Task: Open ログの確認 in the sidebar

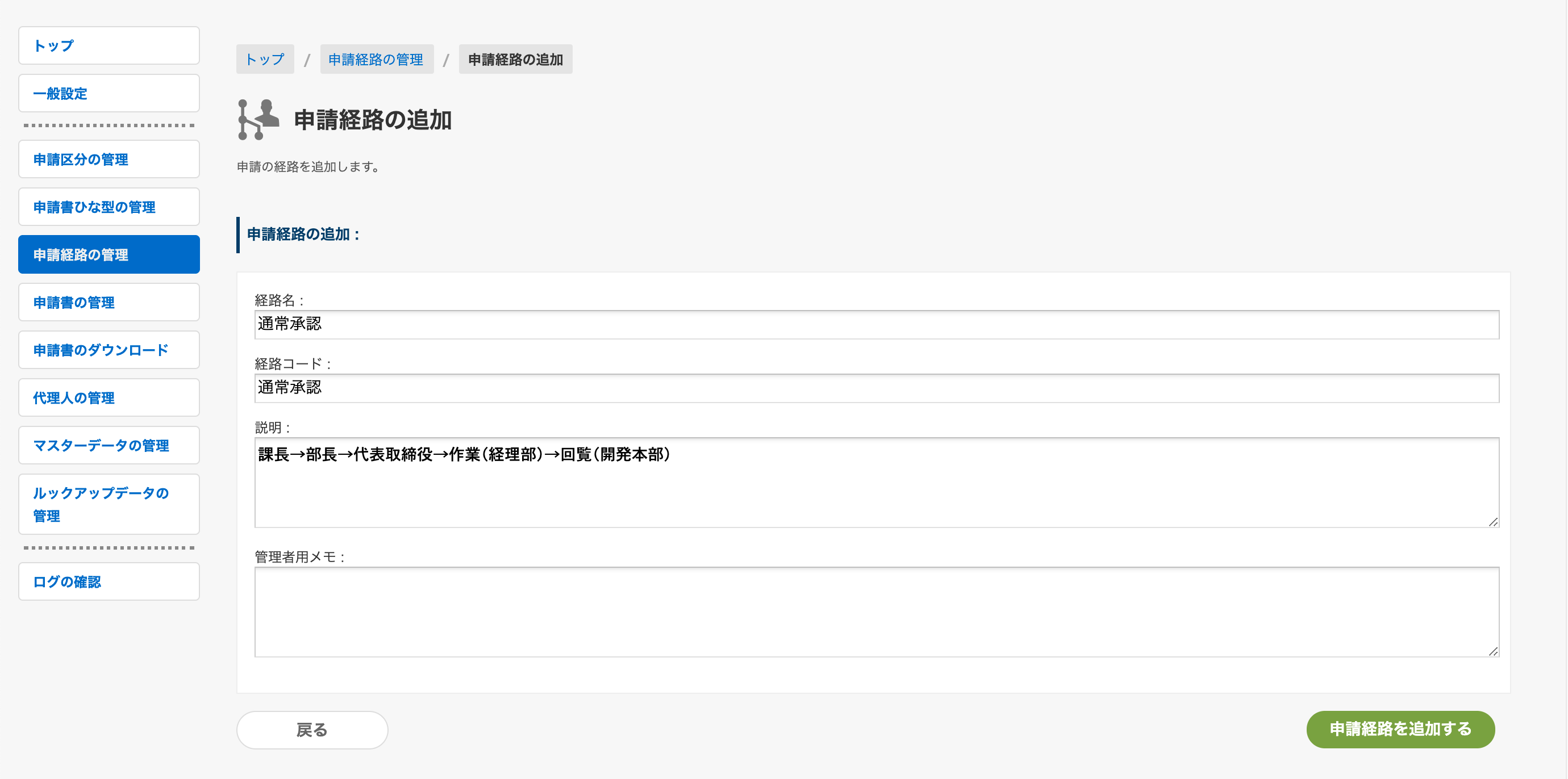Action: coord(109,582)
